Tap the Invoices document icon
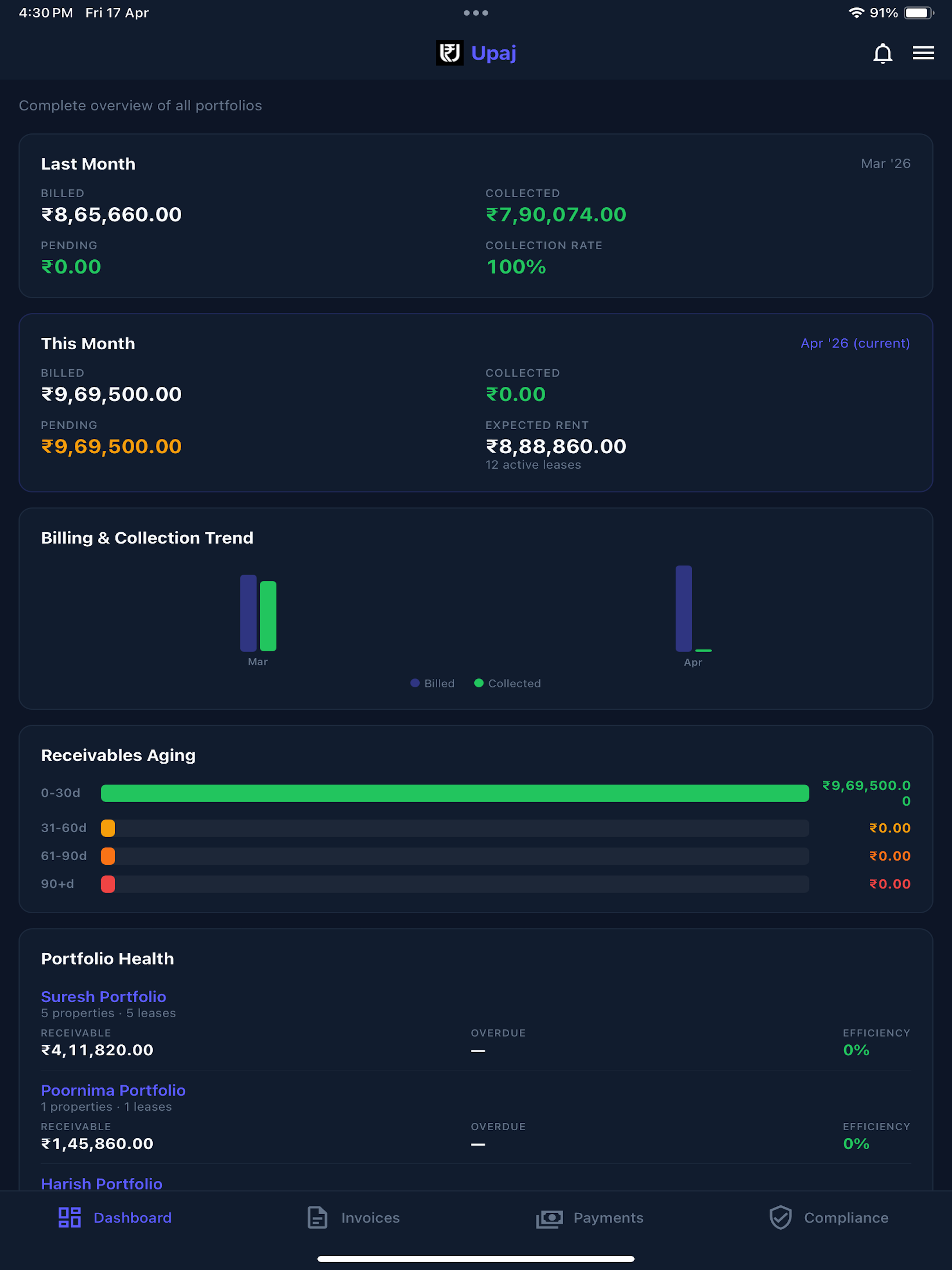This screenshot has width=952, height=1270. (x=317, y=1217)
